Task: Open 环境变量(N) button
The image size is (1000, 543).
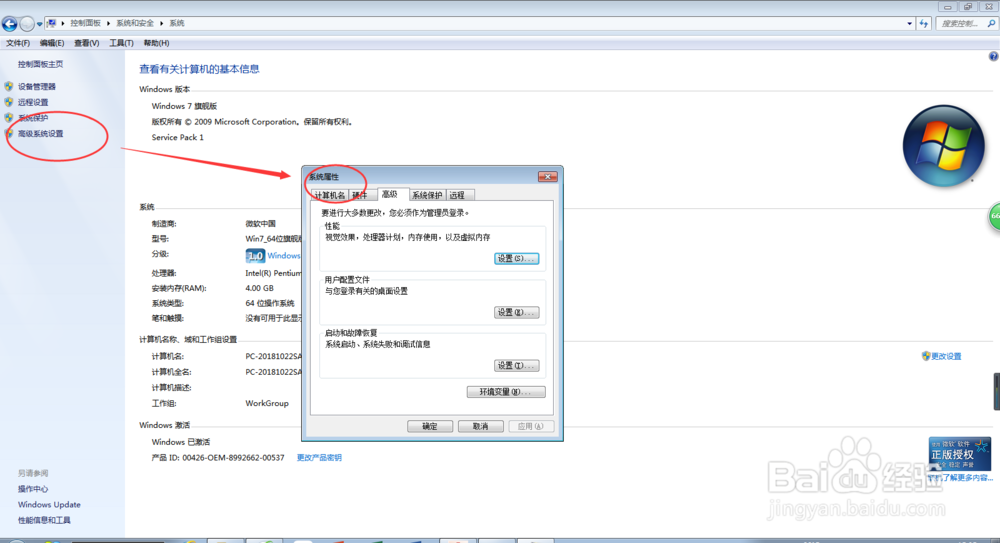Action: pos(506,392)
